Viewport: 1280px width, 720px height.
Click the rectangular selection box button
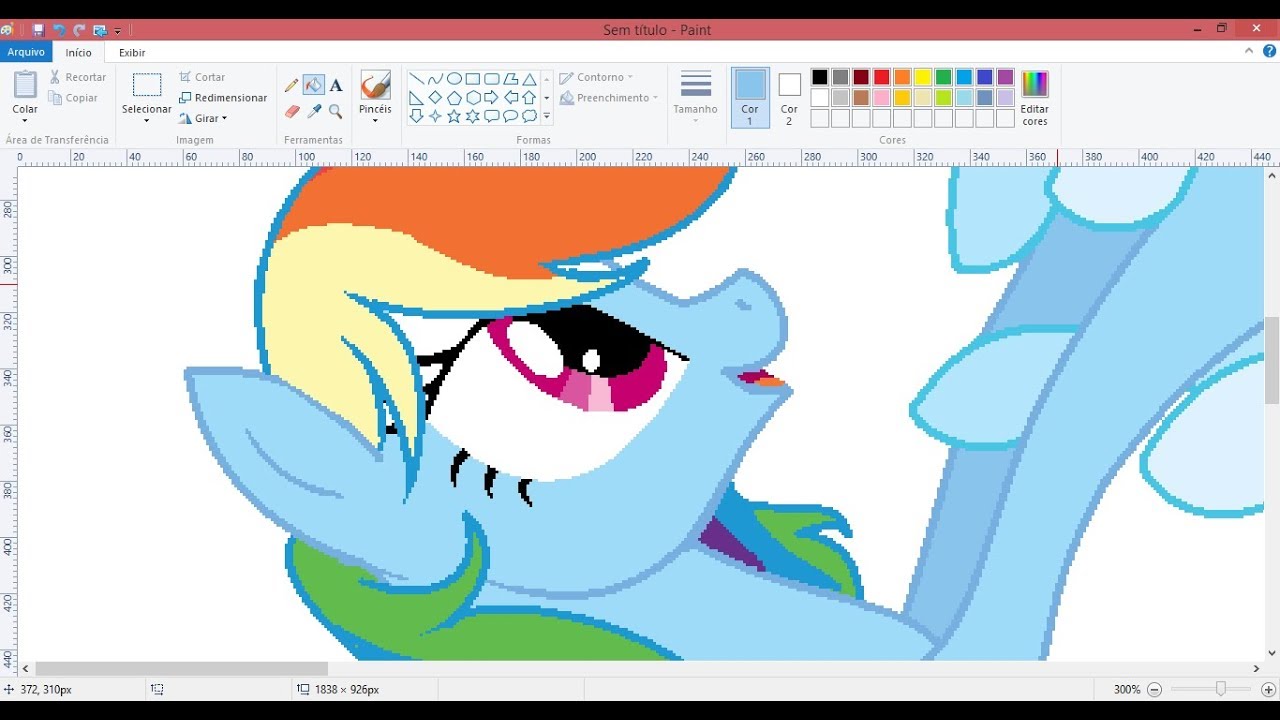click(147, 85)
